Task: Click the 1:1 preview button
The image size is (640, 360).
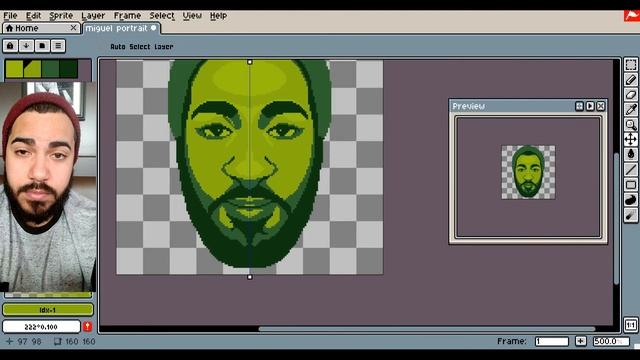Action: click(631, 325)
